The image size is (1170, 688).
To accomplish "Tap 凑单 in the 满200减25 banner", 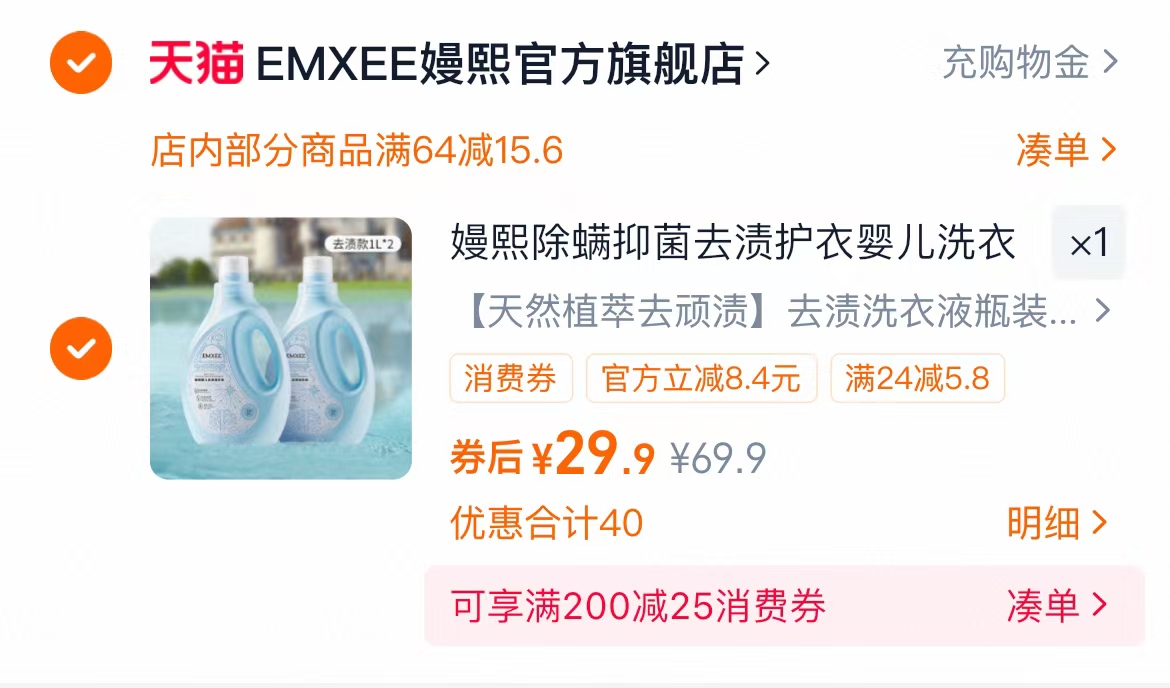I will pyautogui.click(x=1057, y=605).
